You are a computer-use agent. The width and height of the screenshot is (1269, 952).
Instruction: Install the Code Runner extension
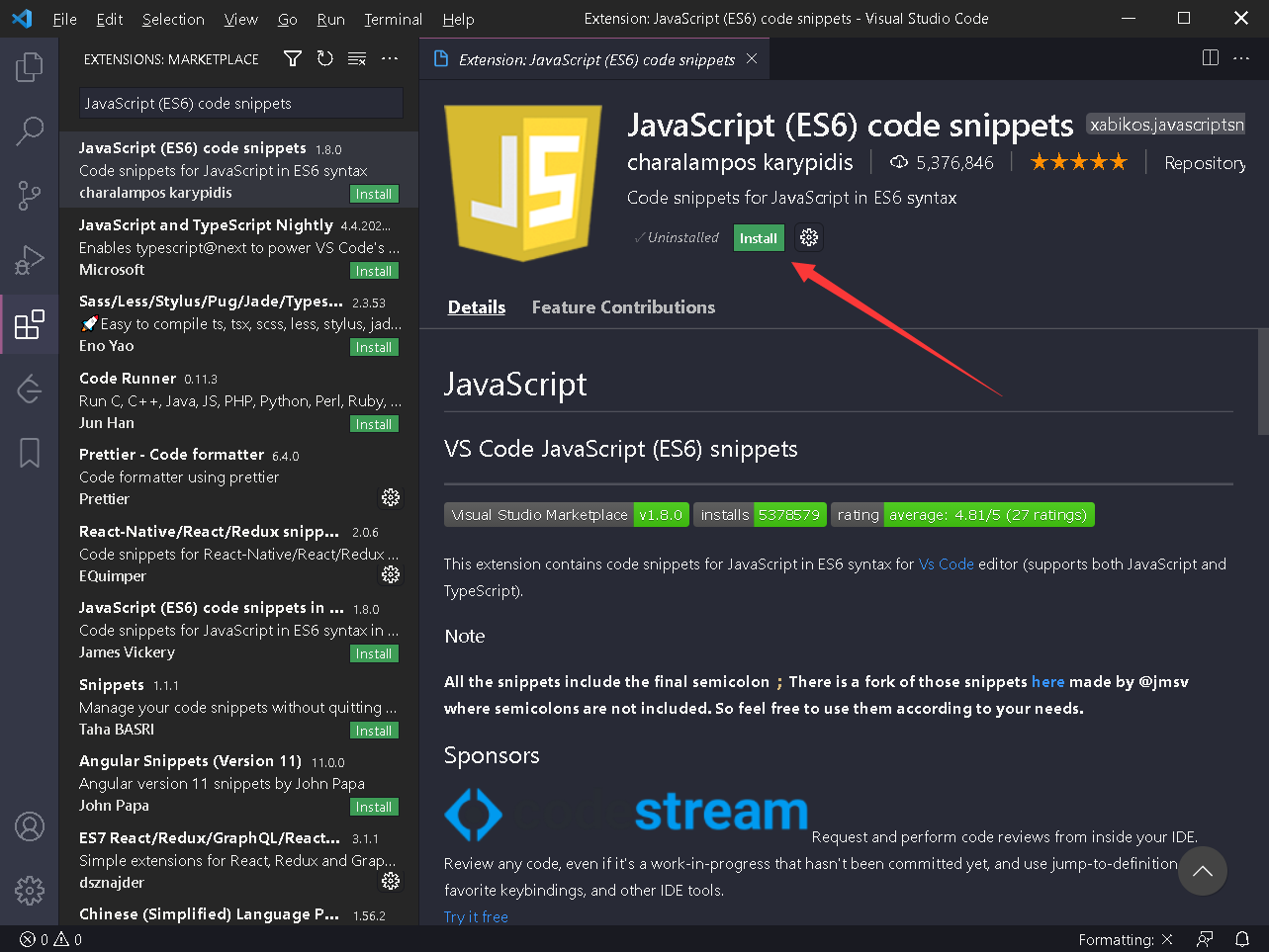(x=374, y=424)
